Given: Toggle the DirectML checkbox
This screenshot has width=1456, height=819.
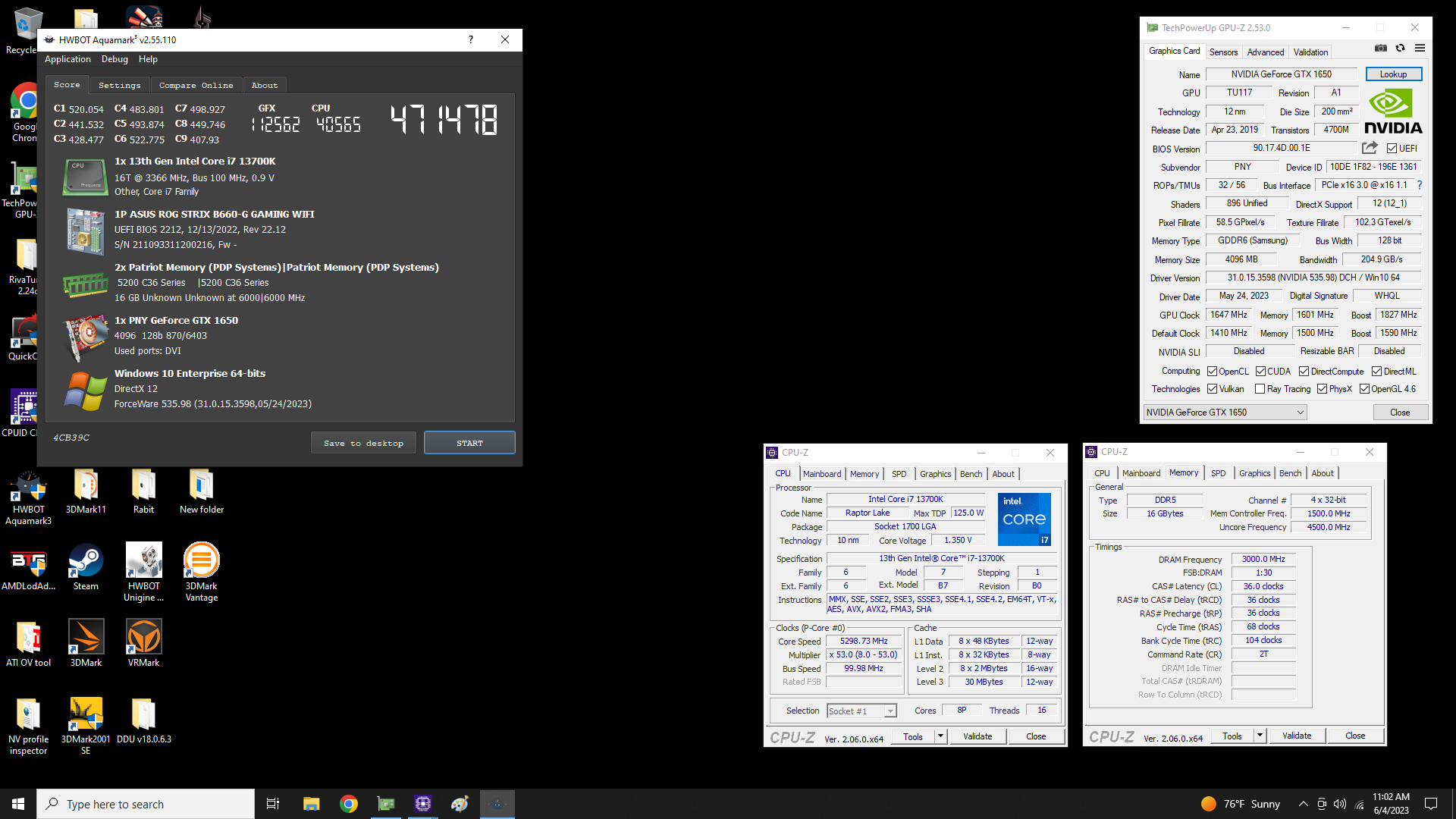Looking at the screenshot, I should pos(1376,372).
